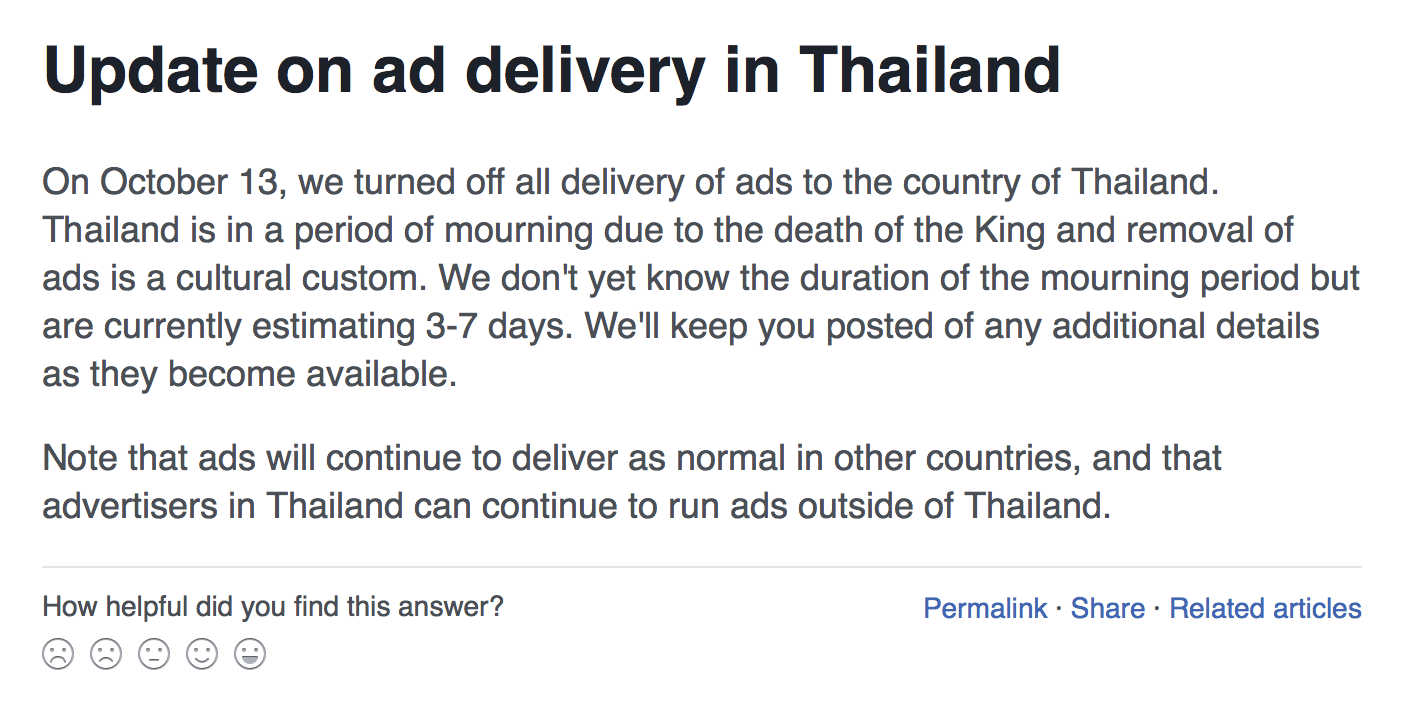Choose the slightly frowning face rating
The height and width of the screenshot is (714, 1410).
(106, 656)
